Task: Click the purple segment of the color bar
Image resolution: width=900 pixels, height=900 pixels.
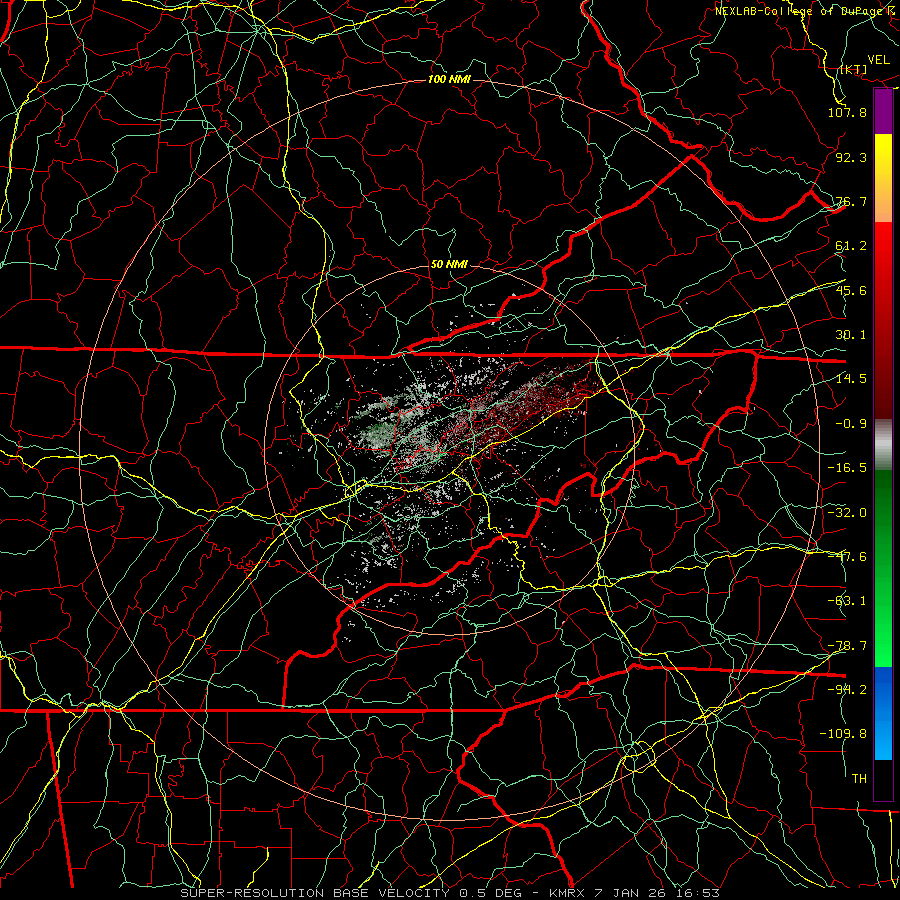Action: (883, 111)
